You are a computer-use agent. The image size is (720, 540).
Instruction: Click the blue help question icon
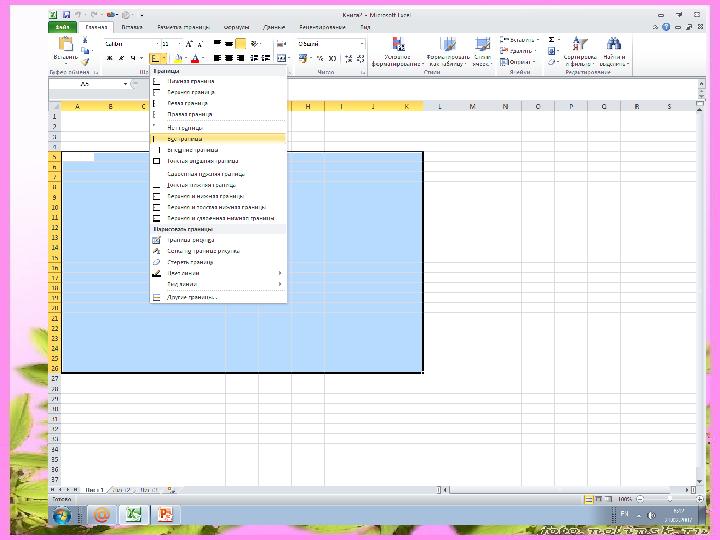point(666,27)
